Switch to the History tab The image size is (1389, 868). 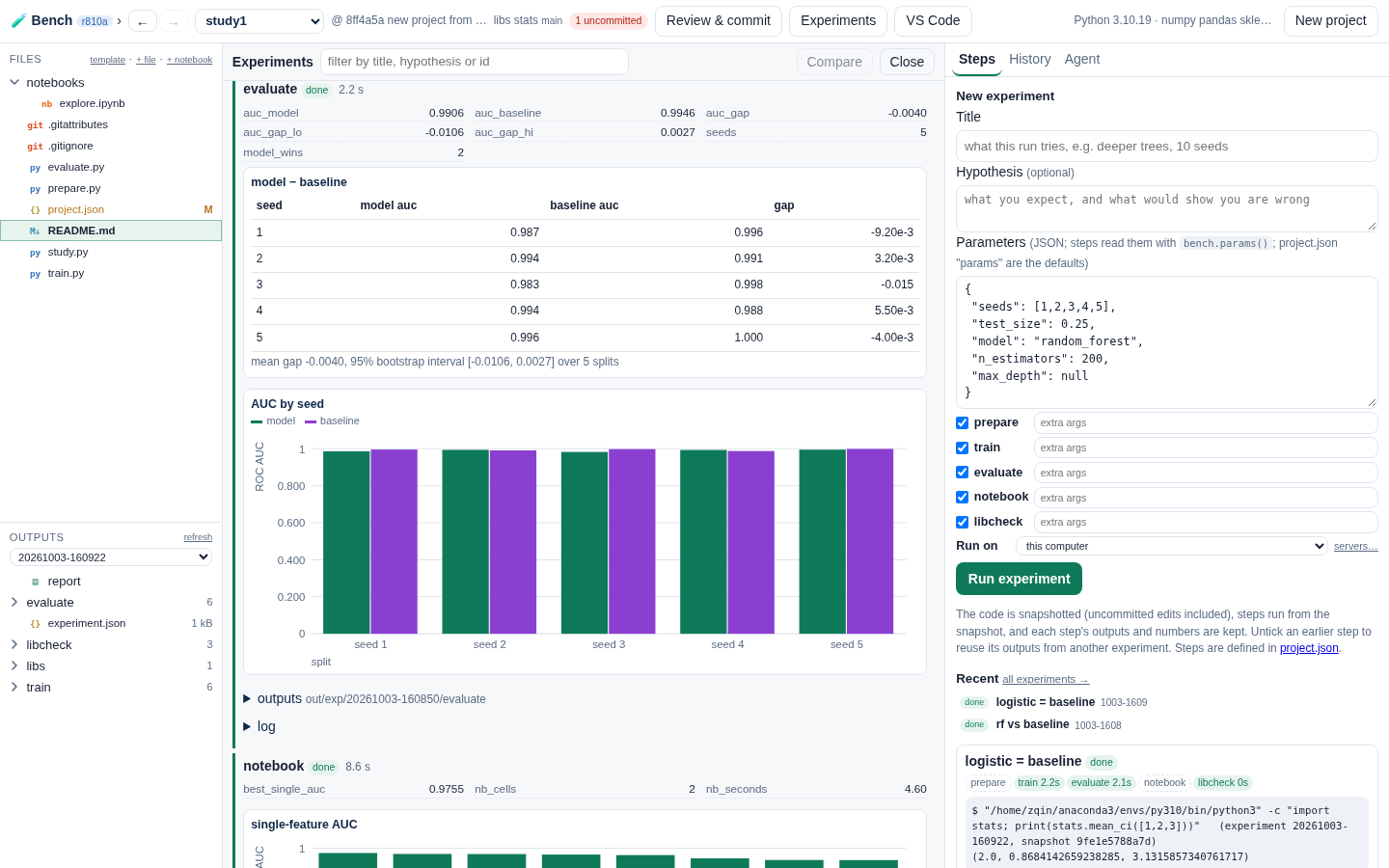pos(1029,59)
